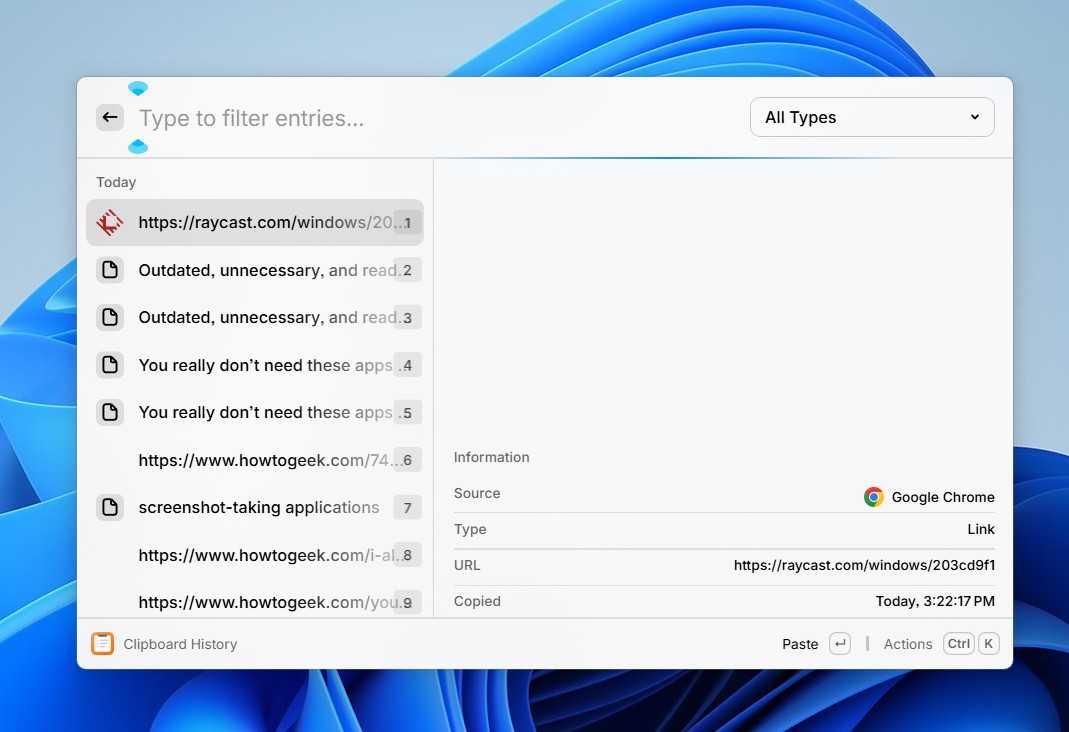The width and height of the screenshot is (1069, 732).
Task: Click the Enter key icon beside Paste
Action: click(839, 643)
